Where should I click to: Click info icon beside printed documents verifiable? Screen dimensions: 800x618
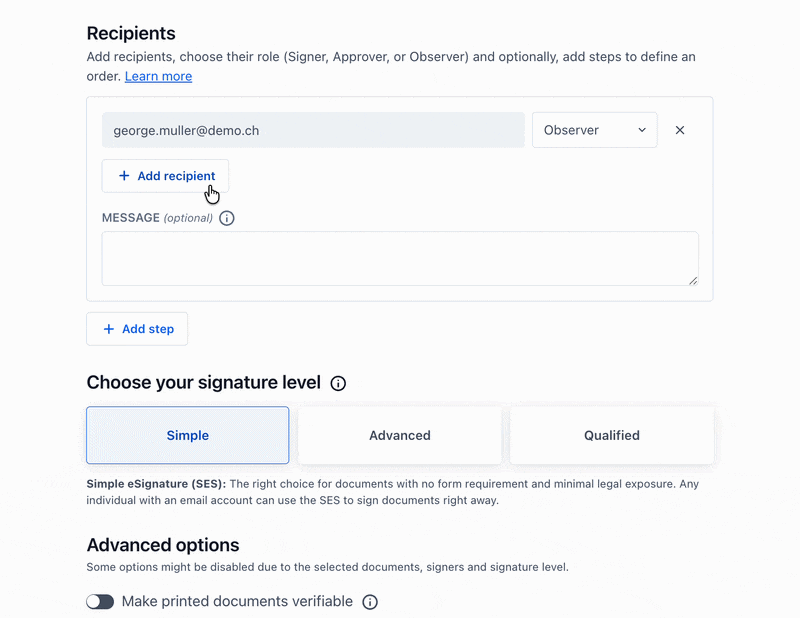point(370,602)
